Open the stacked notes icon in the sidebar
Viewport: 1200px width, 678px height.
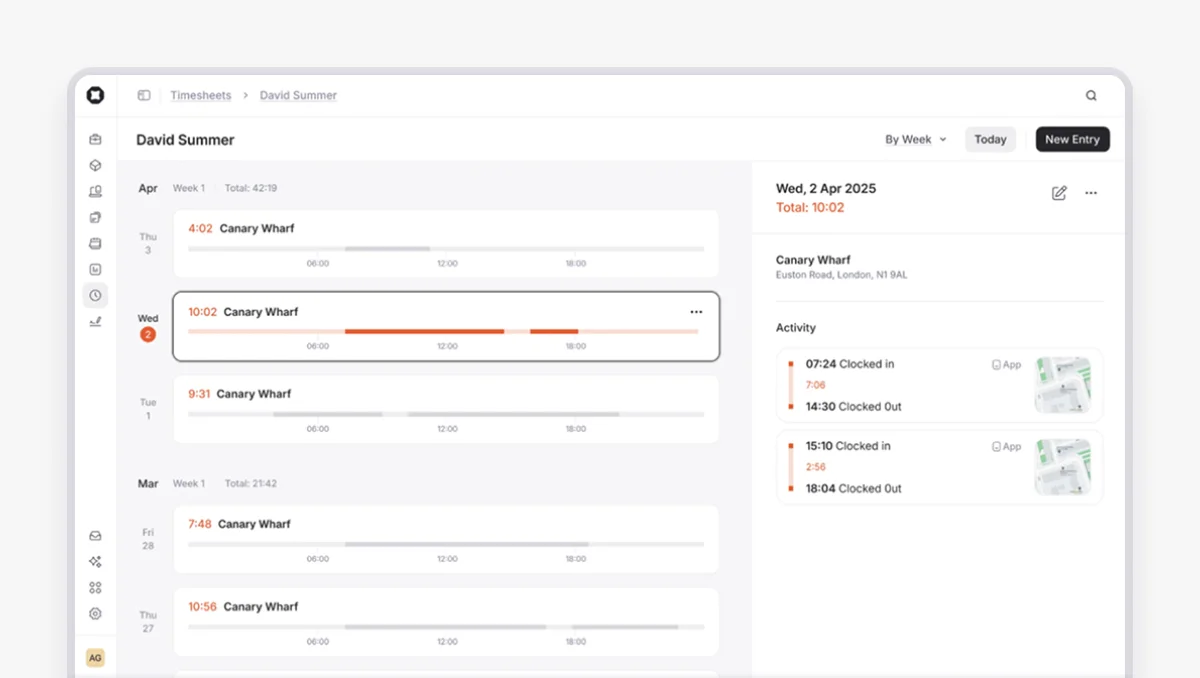tap(95, 217)
